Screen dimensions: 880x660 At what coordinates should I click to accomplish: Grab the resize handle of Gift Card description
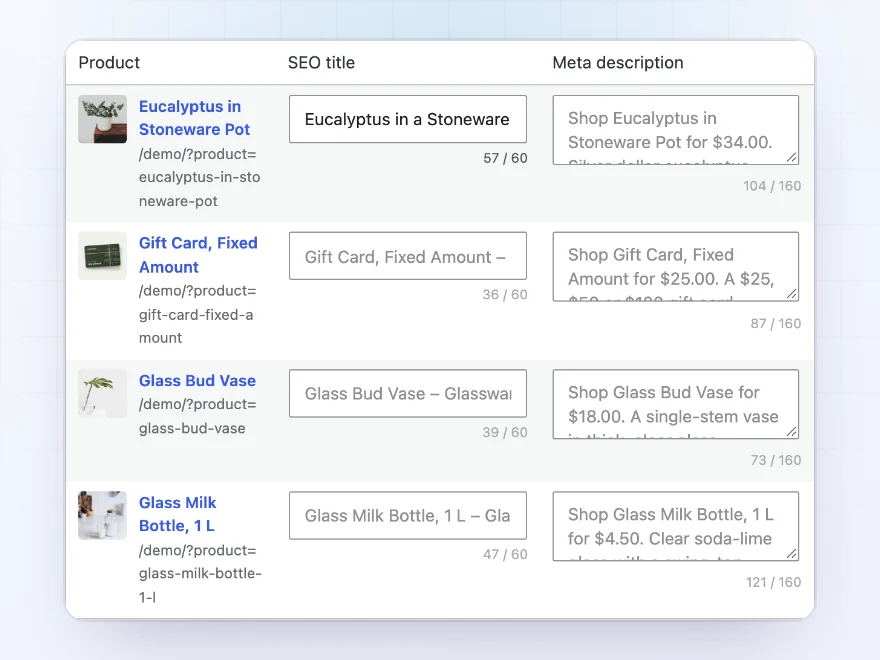(x=792, y=294)
